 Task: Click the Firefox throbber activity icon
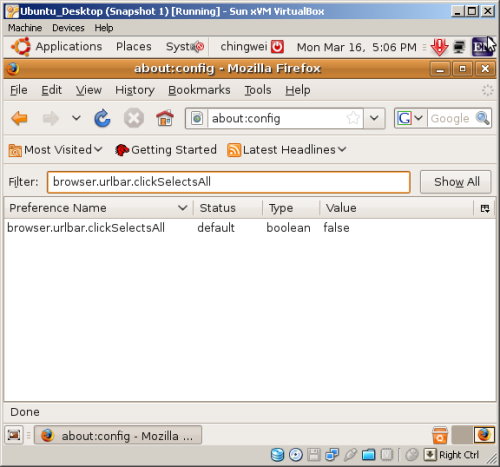487,90
